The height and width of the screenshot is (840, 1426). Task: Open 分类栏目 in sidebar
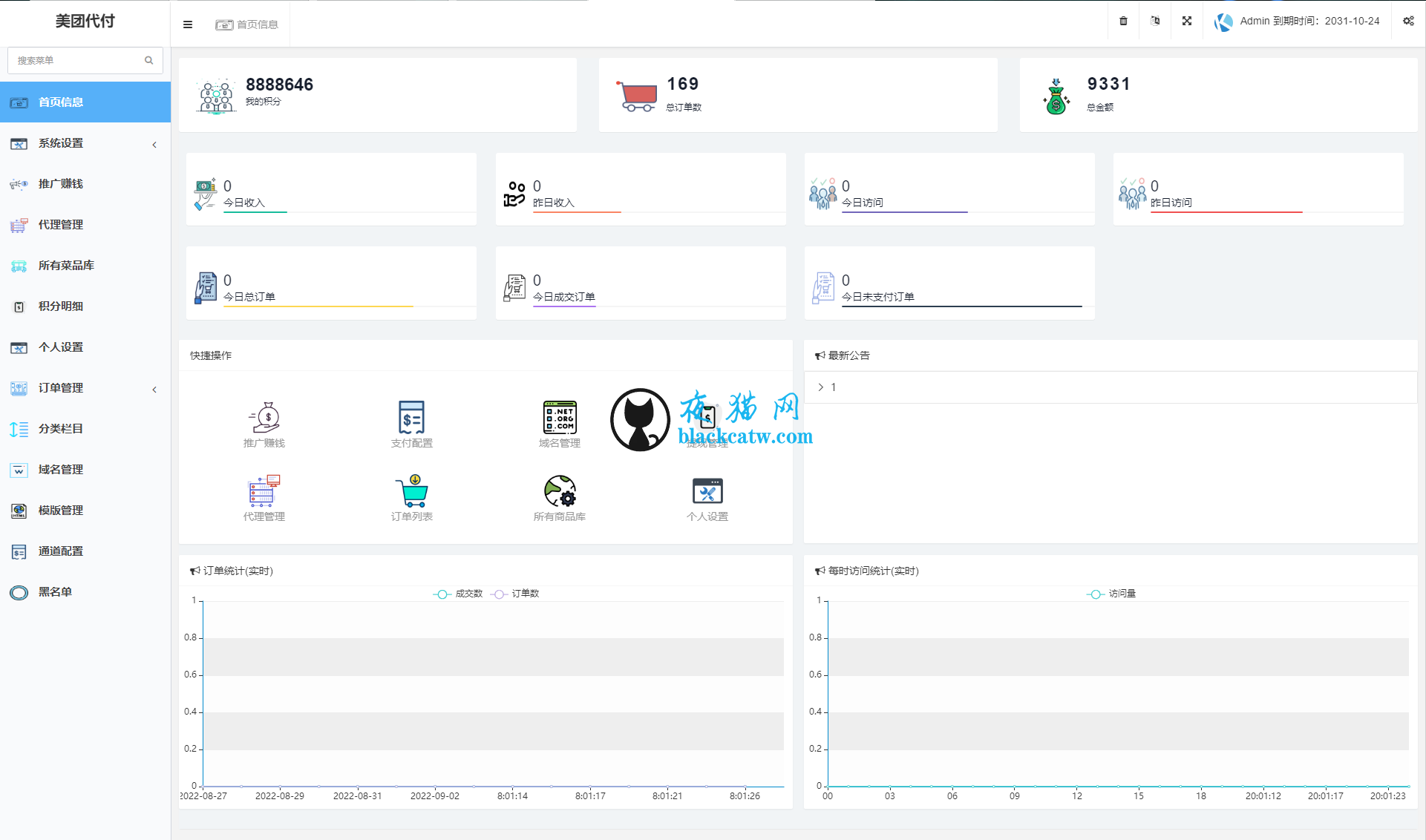pyautogui.click(x=85, y=428)
